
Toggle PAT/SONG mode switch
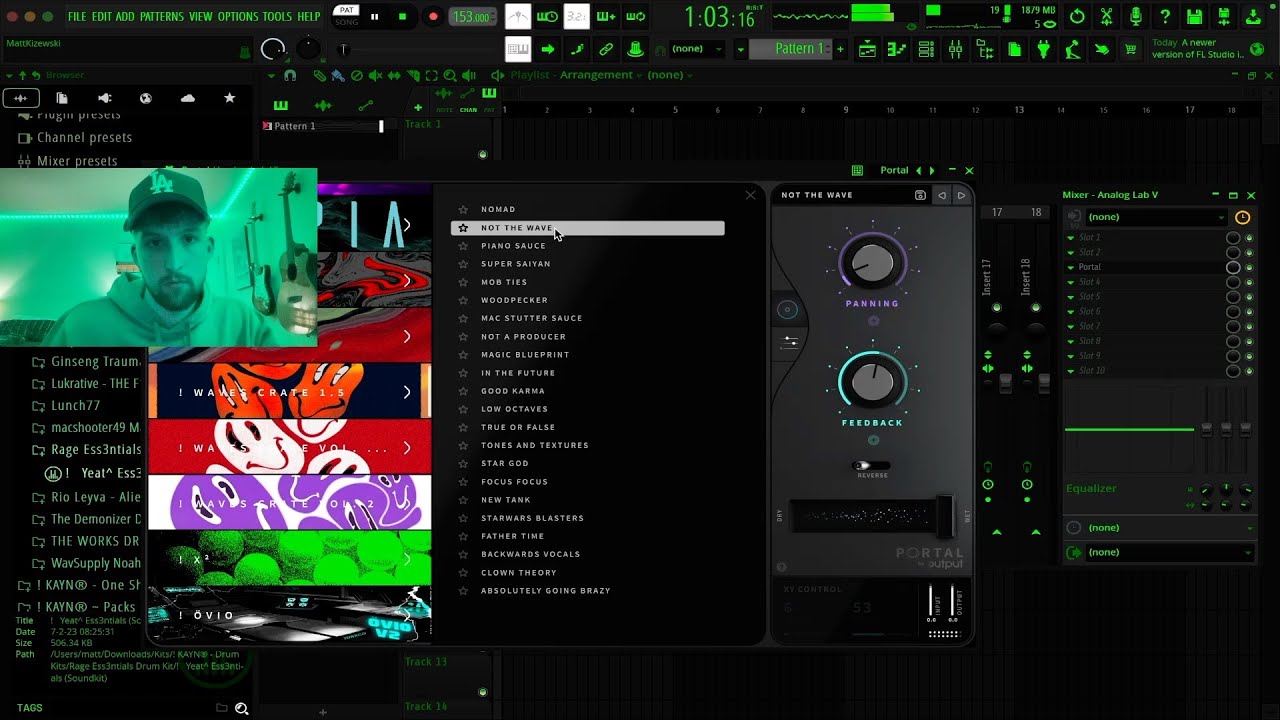(x=346, y=16)
